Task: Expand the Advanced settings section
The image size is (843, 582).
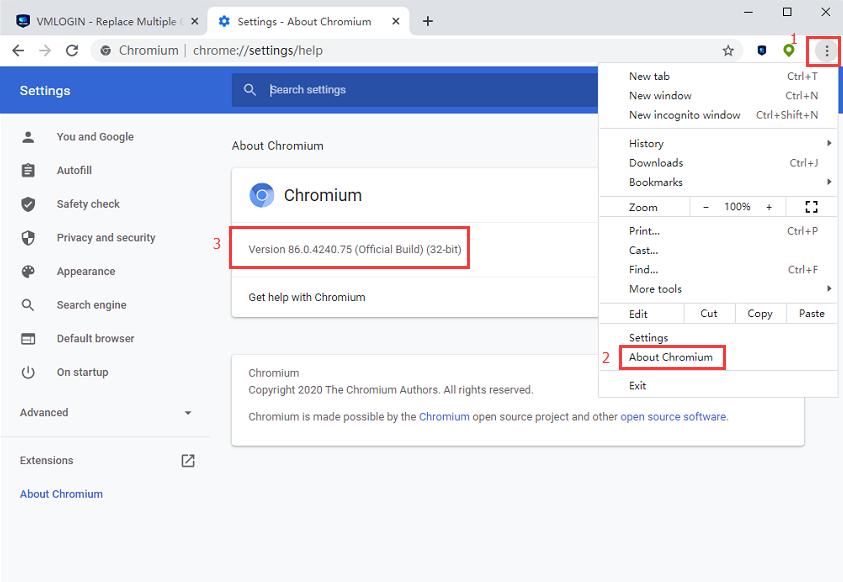Action: click(x=105, y=413)
